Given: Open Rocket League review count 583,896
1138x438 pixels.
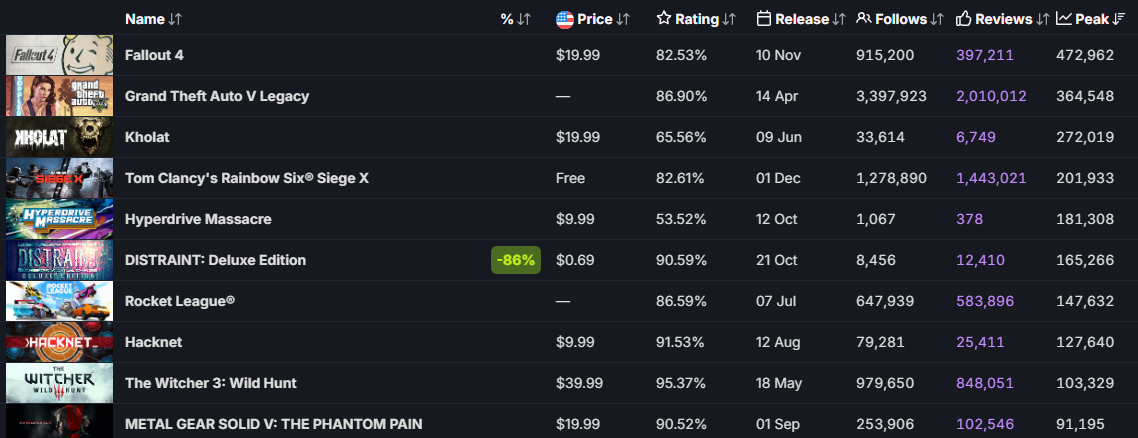Looking at the screenshot, I should [x=985, y=301].
